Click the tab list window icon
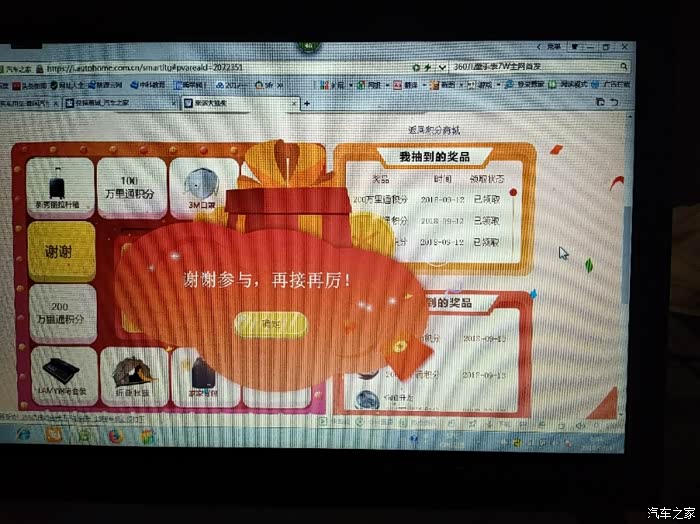 [x=600, y=102]
